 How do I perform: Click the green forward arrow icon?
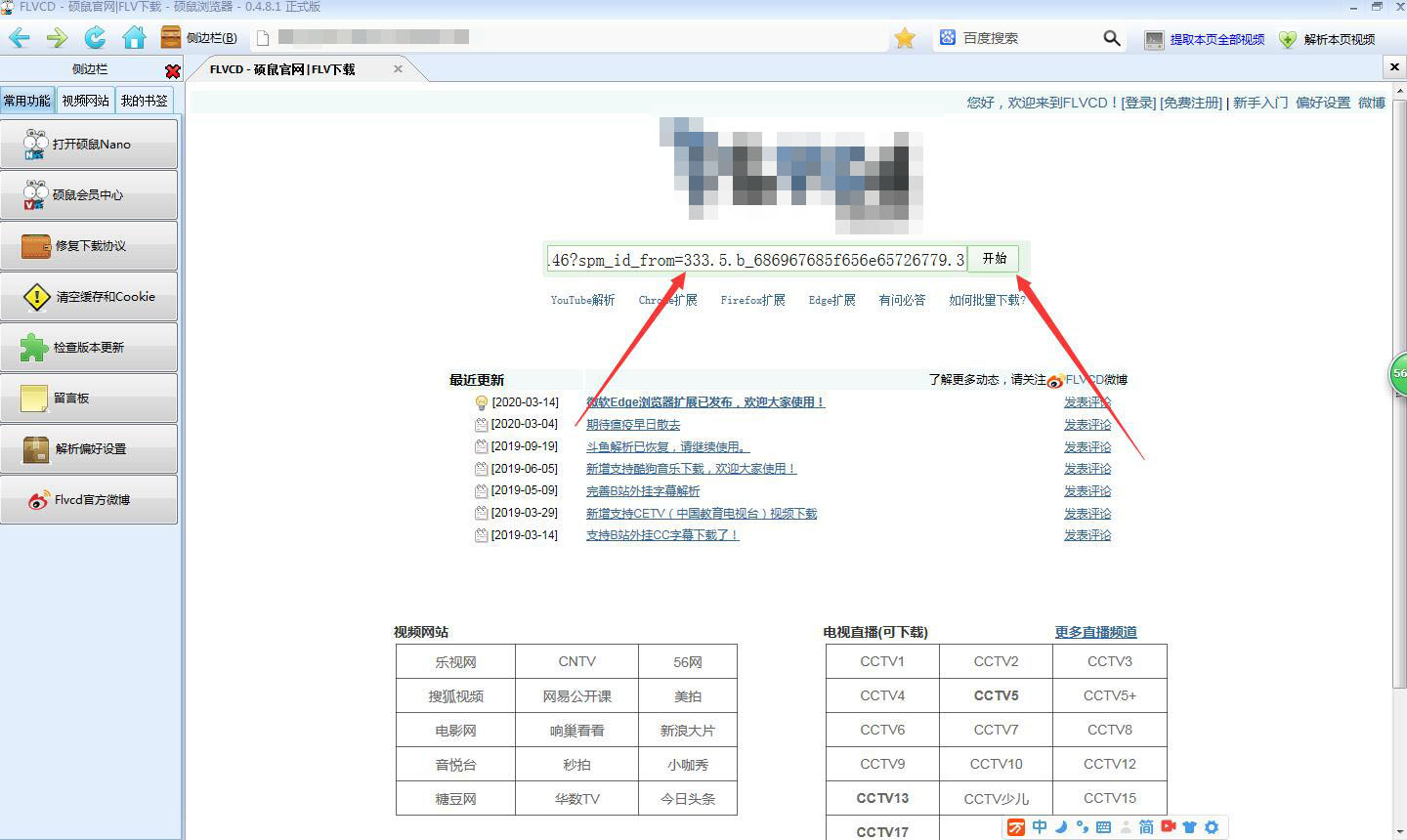coord(57,38)
